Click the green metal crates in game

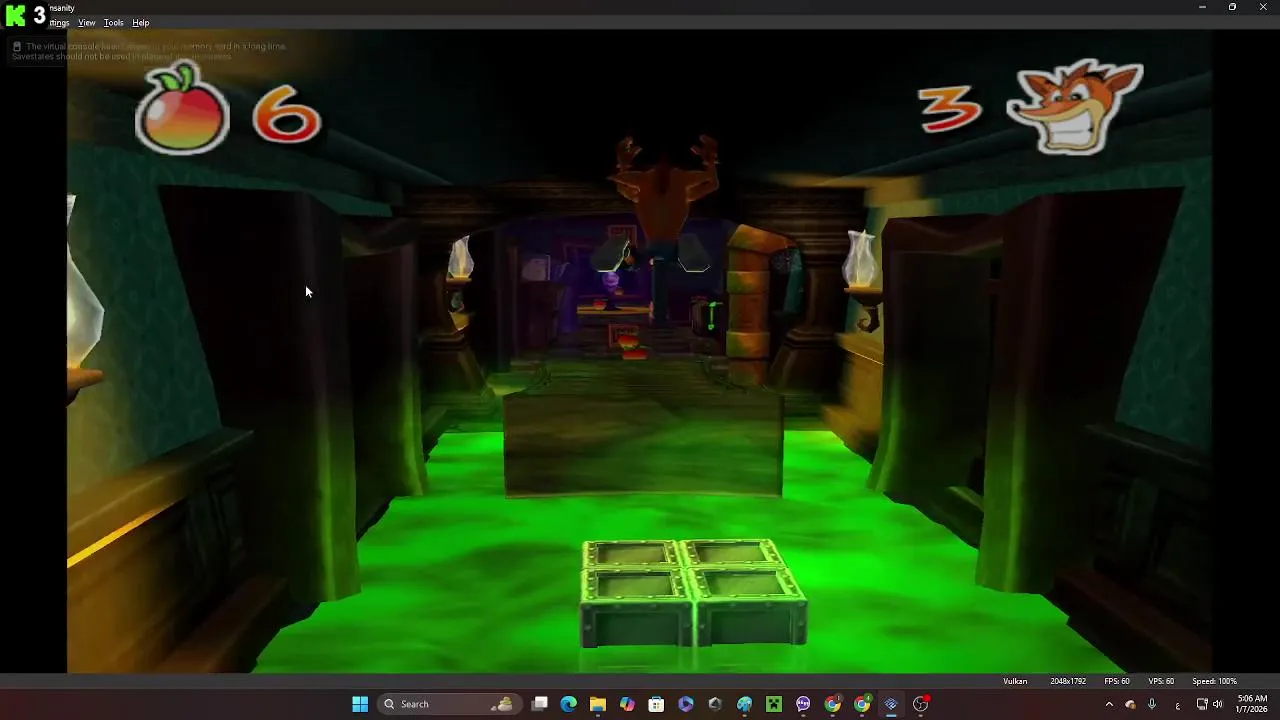pos(695,593)
